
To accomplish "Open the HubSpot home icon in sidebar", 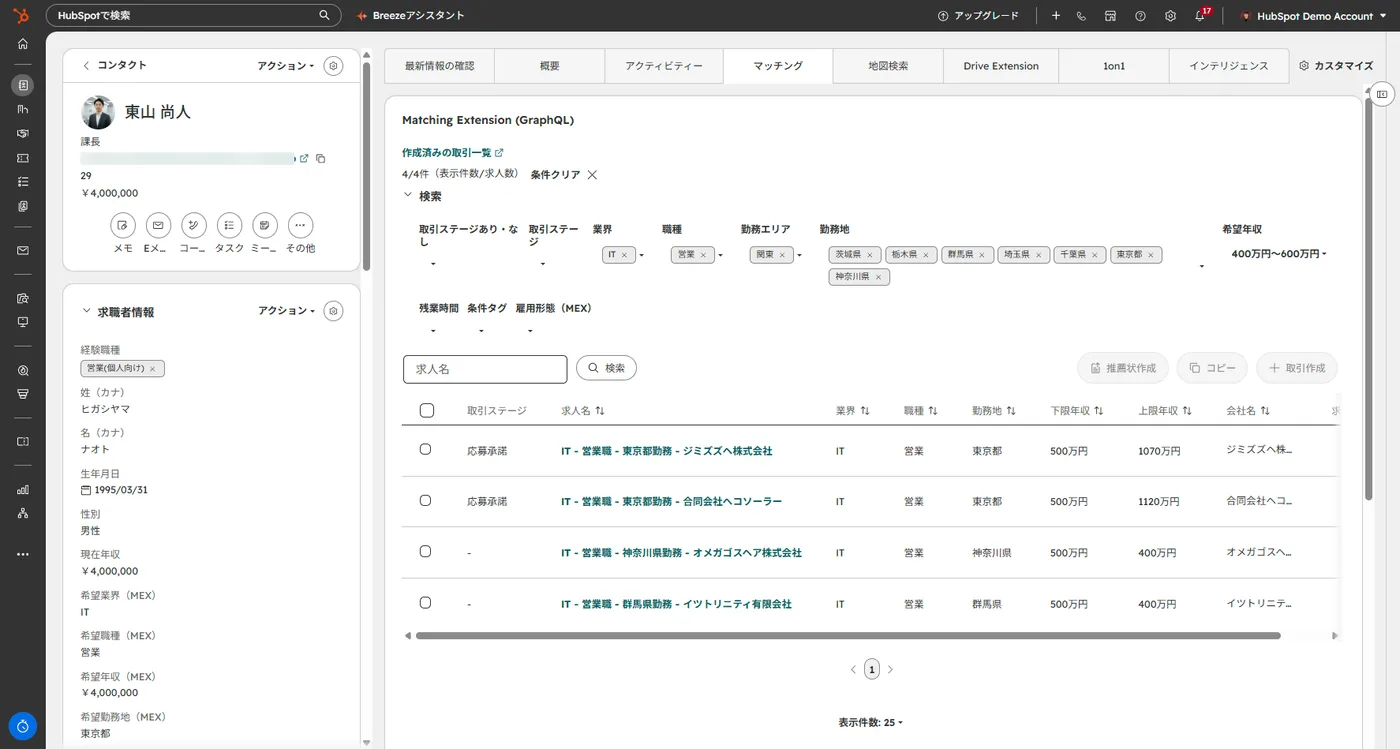I will (x=23, y=44).
